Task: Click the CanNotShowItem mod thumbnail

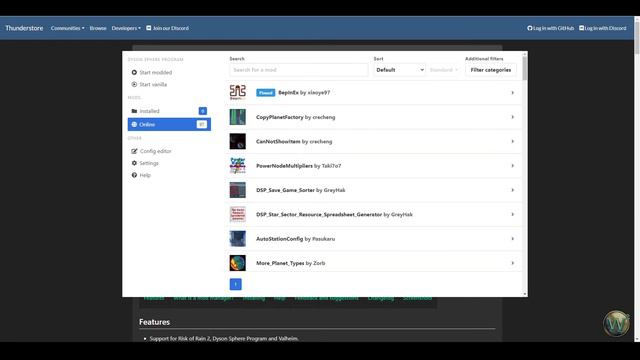Action: coord(238,141)
